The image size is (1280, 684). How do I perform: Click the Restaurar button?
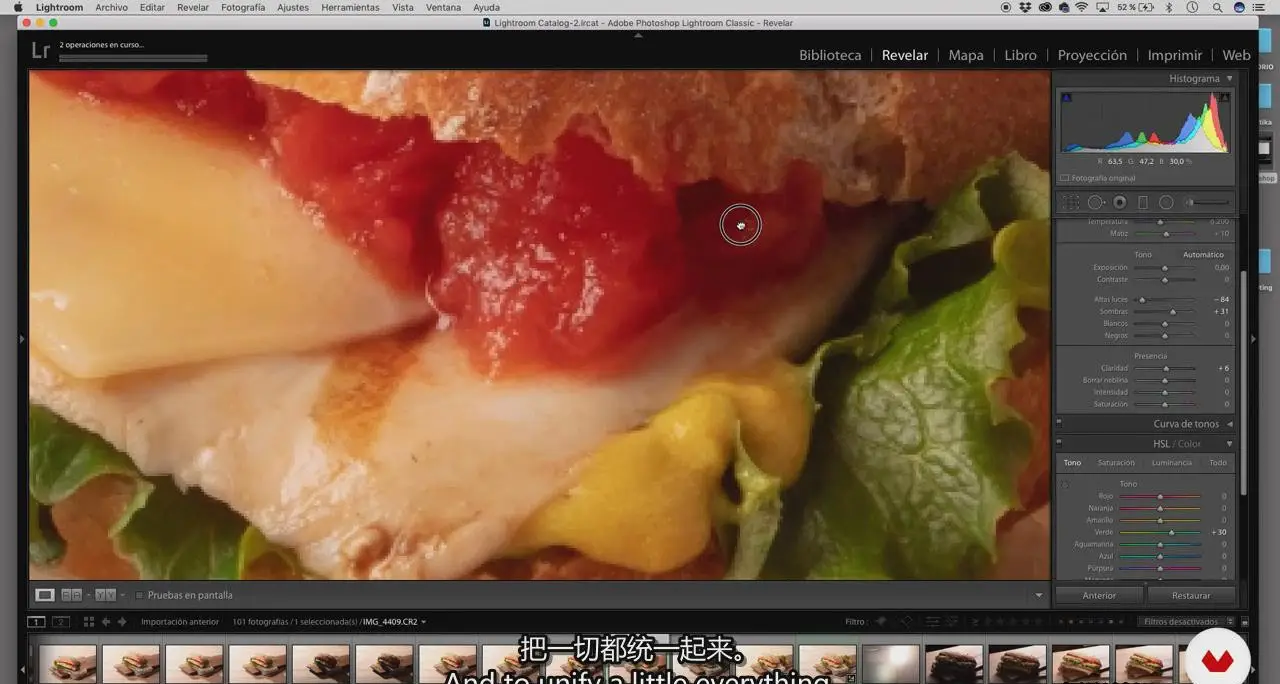pyautogui.click(x=1191, y=595)
